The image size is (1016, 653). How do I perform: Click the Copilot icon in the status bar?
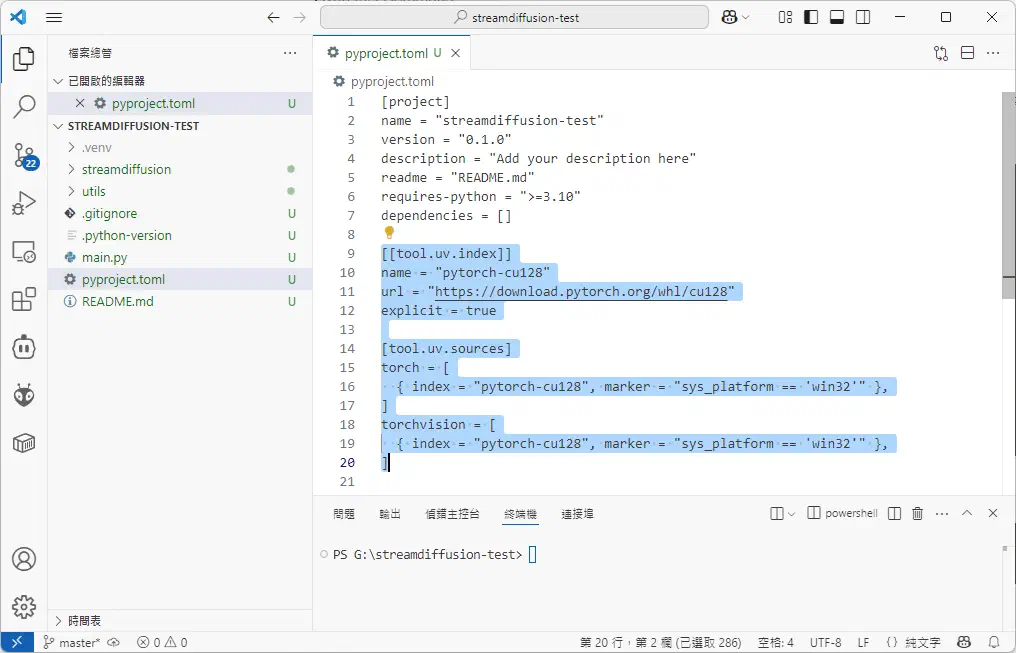click(x=963, y=642)
